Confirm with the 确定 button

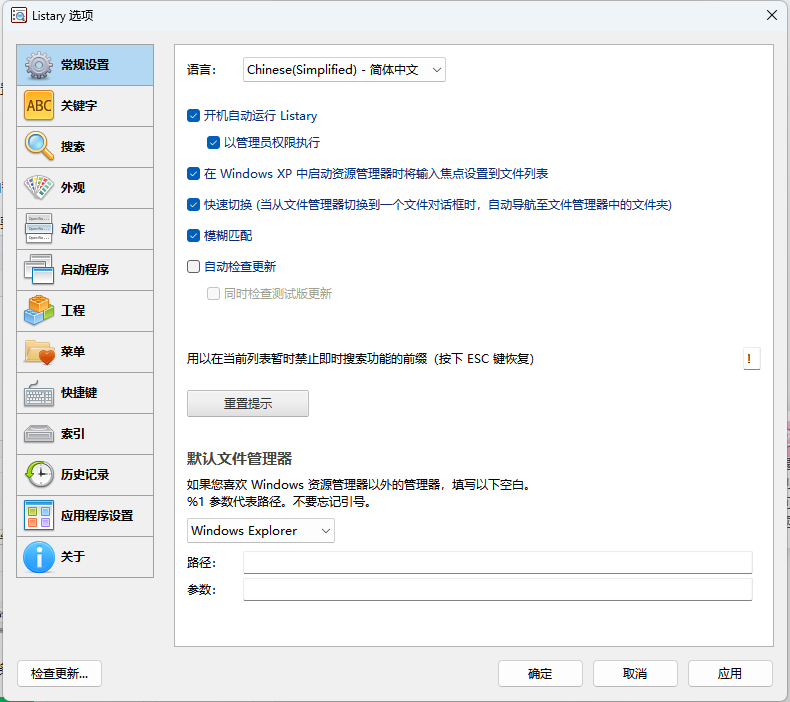(x=540, y=674)
